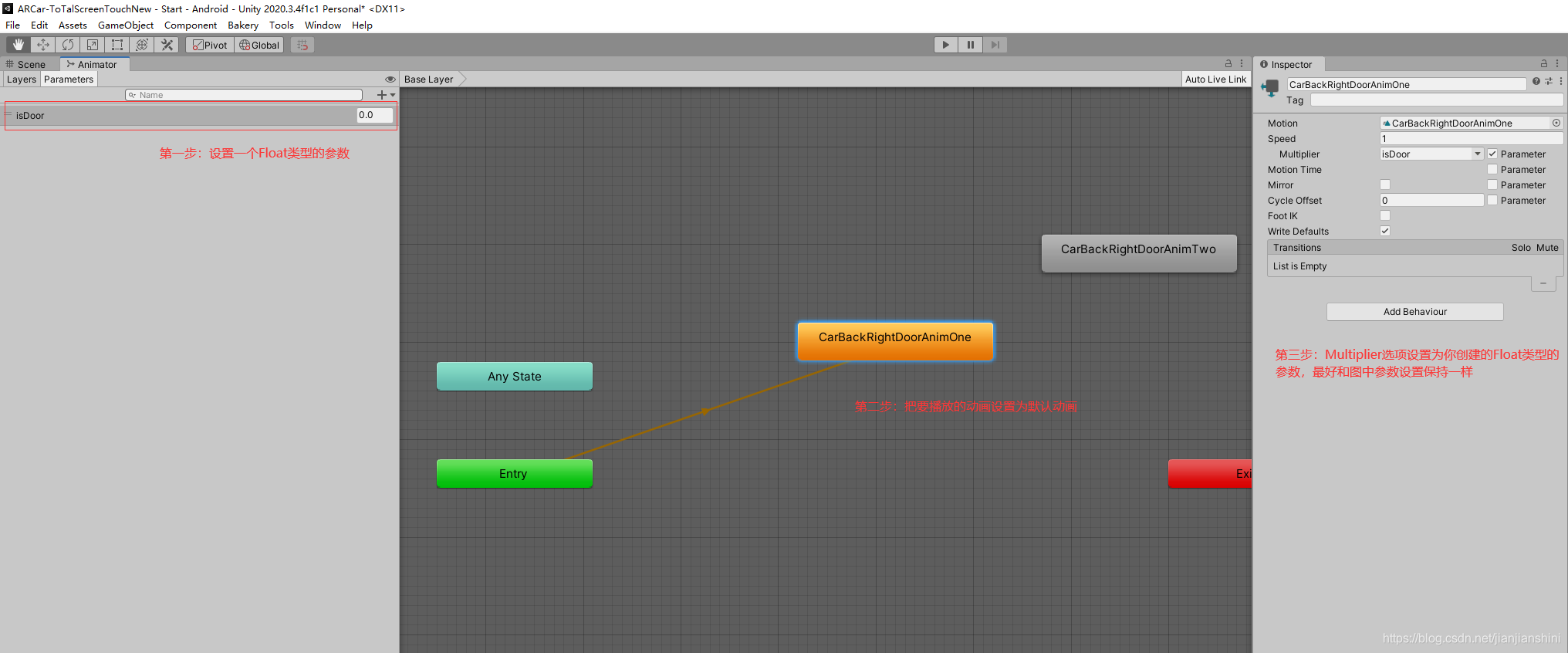This screenshot has height=653, width=1568.
Task: Click the Tag input field
Action: [x=1437, y=100]
